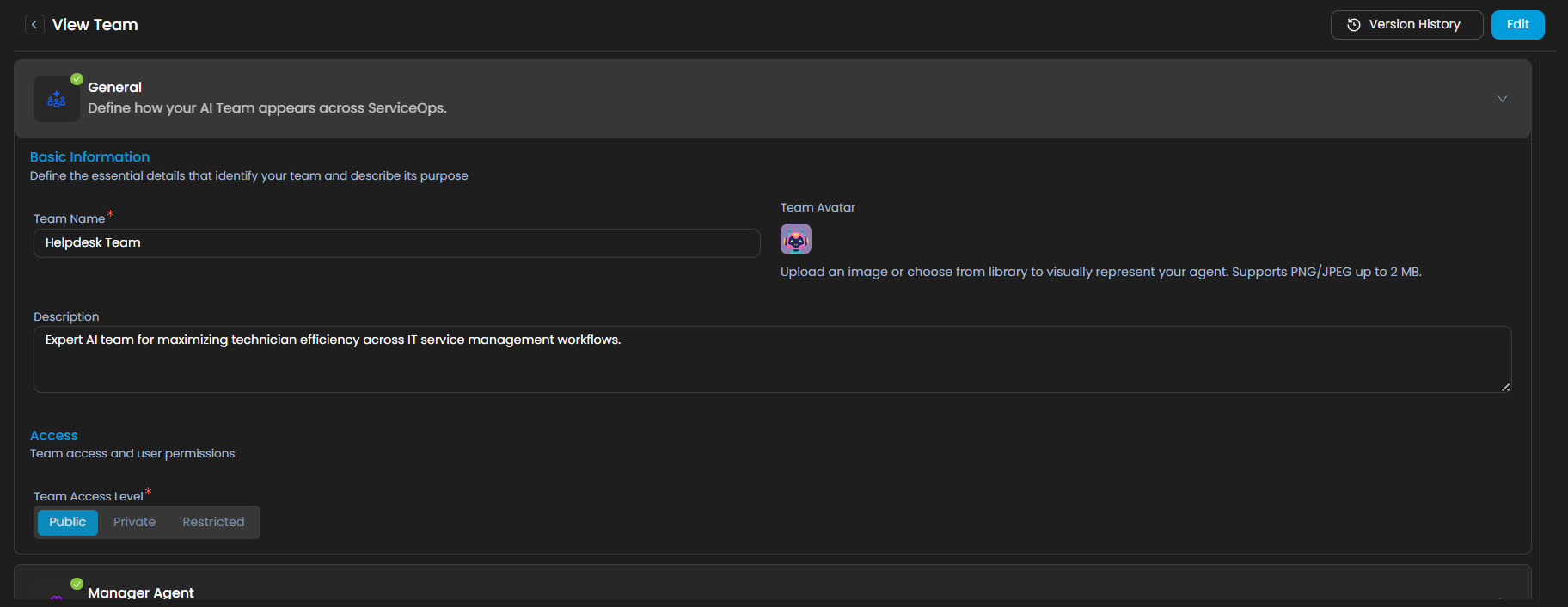The width and height of the screenshot is (1568, 607).
Task: Click the green check badge on Manager Agent
Action: click(x=77, y=584)
